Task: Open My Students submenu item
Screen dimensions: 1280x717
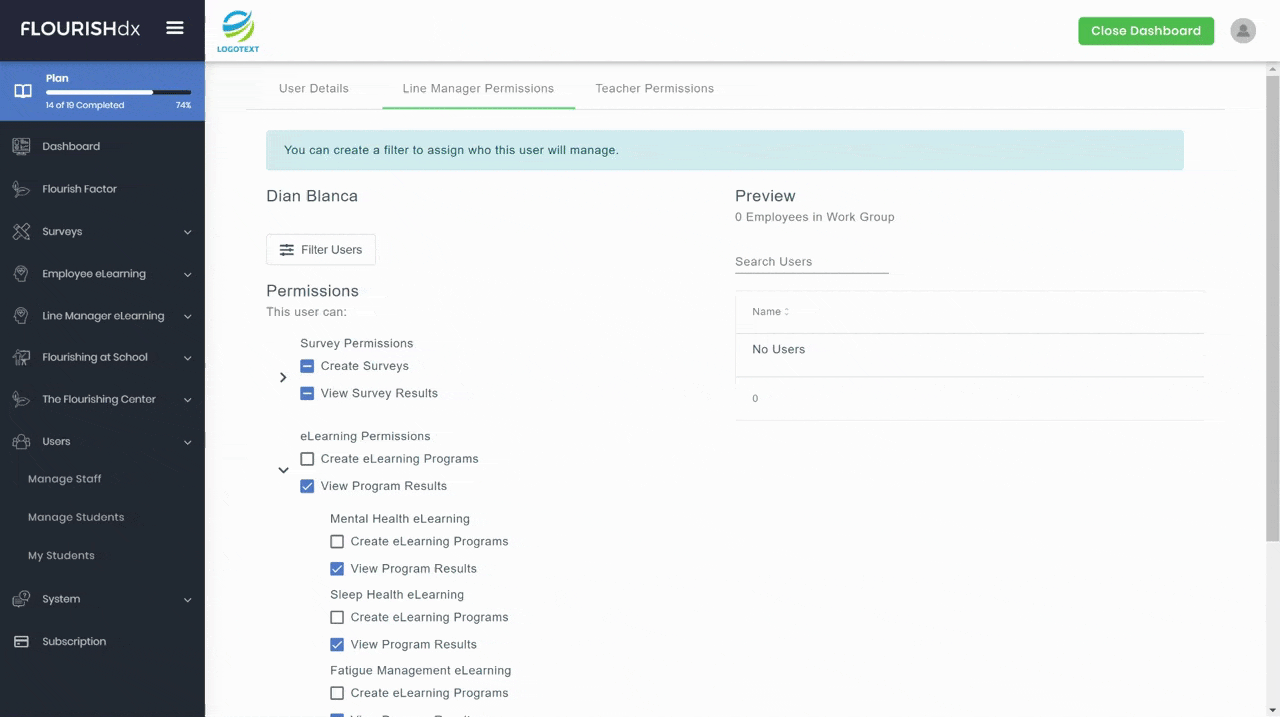Action: (x=61, y=555)
